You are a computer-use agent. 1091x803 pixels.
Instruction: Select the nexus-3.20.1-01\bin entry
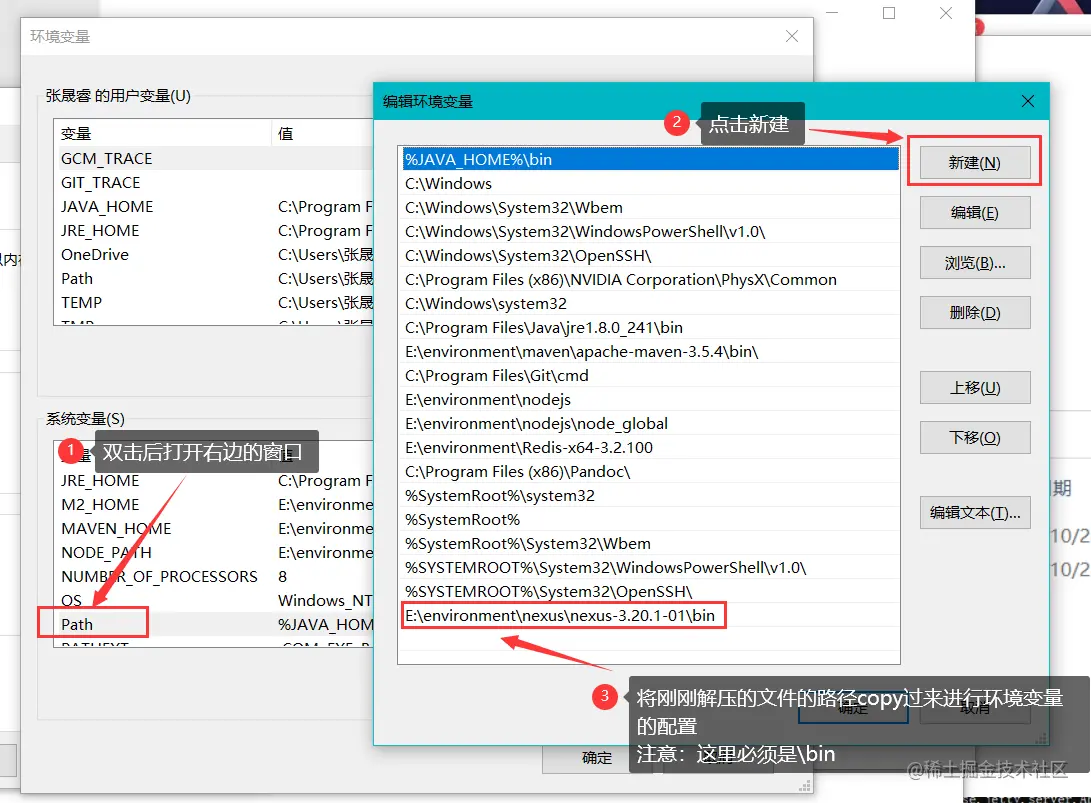pos(650,616)
